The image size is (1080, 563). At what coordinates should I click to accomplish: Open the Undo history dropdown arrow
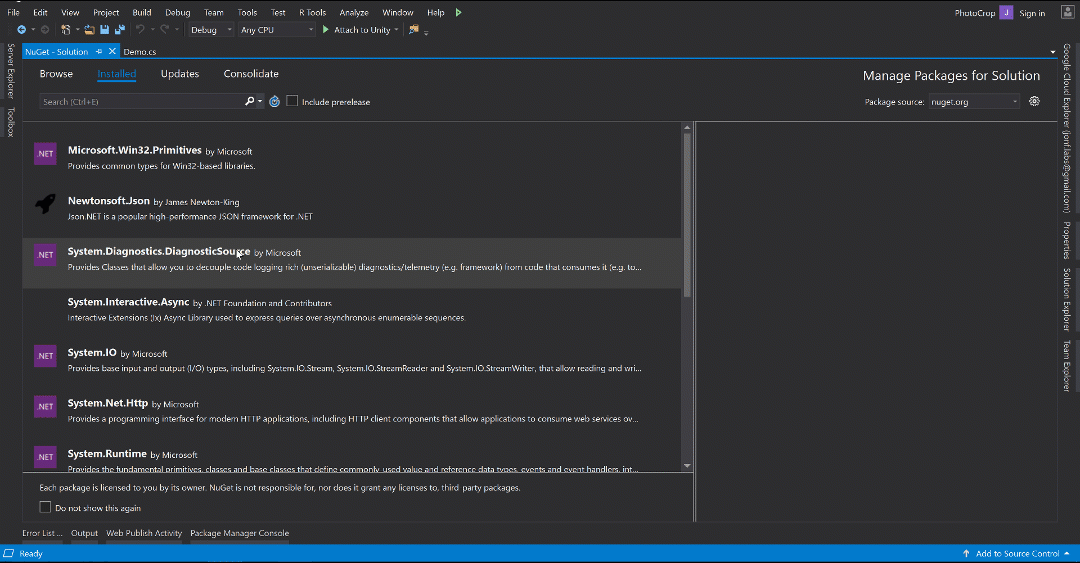pos(152,30)
